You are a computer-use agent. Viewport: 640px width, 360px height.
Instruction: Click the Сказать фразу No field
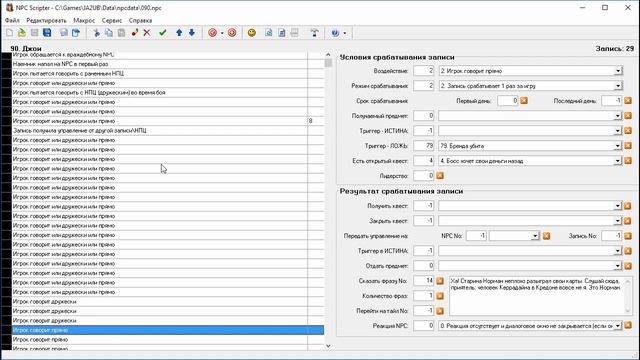click(x=424, y=281)
